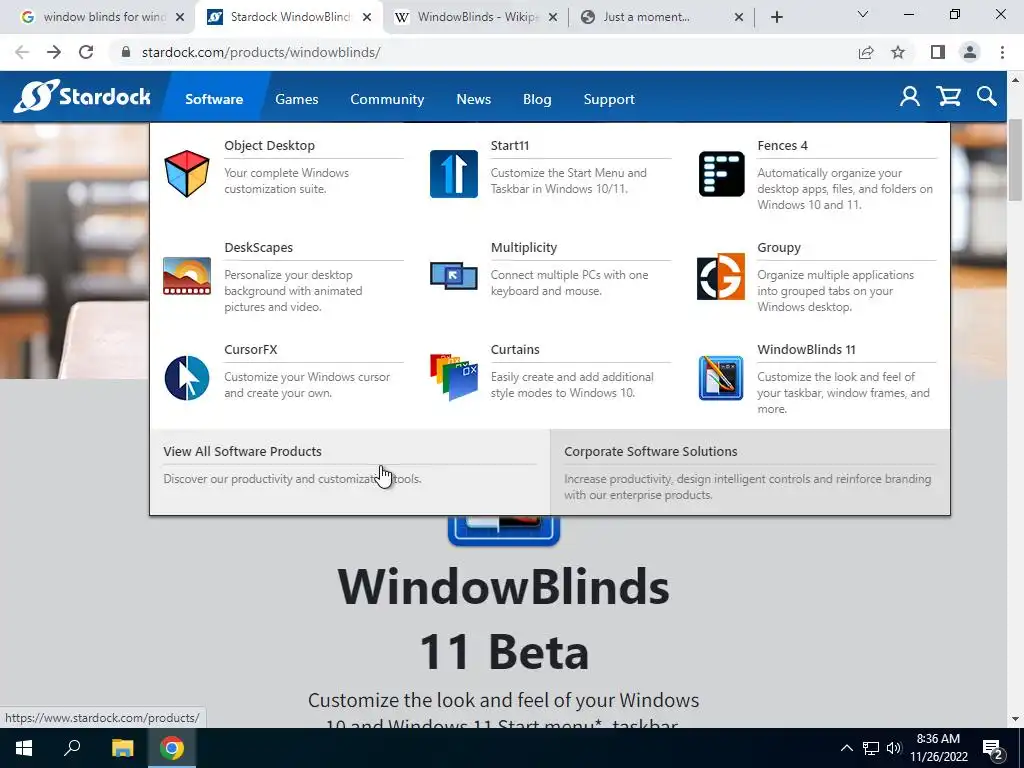Show hidden system tray icons
The width and height of the screenshot is (1024, 768).
tap(846, 748)
